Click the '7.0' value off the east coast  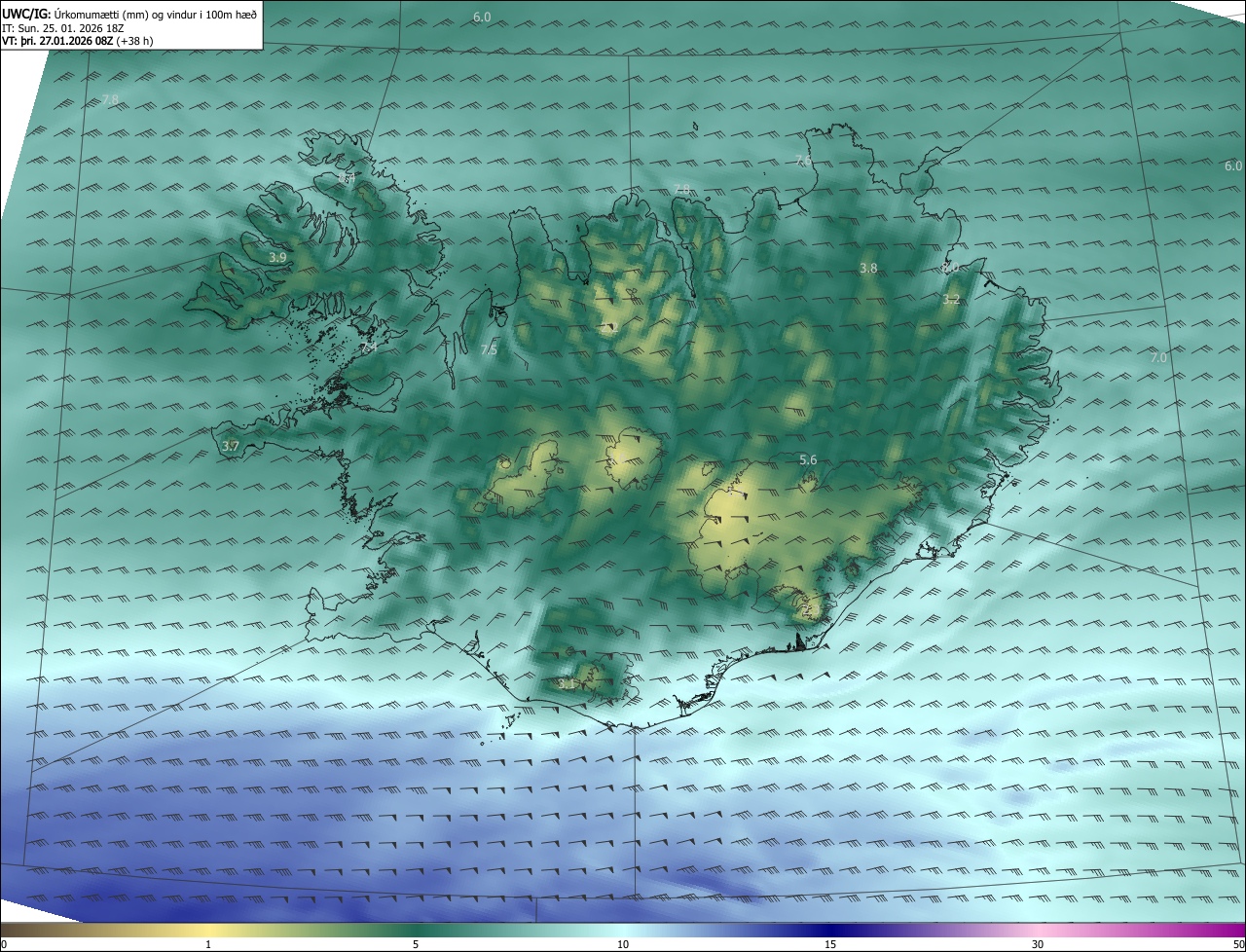tap(1158, 358)
